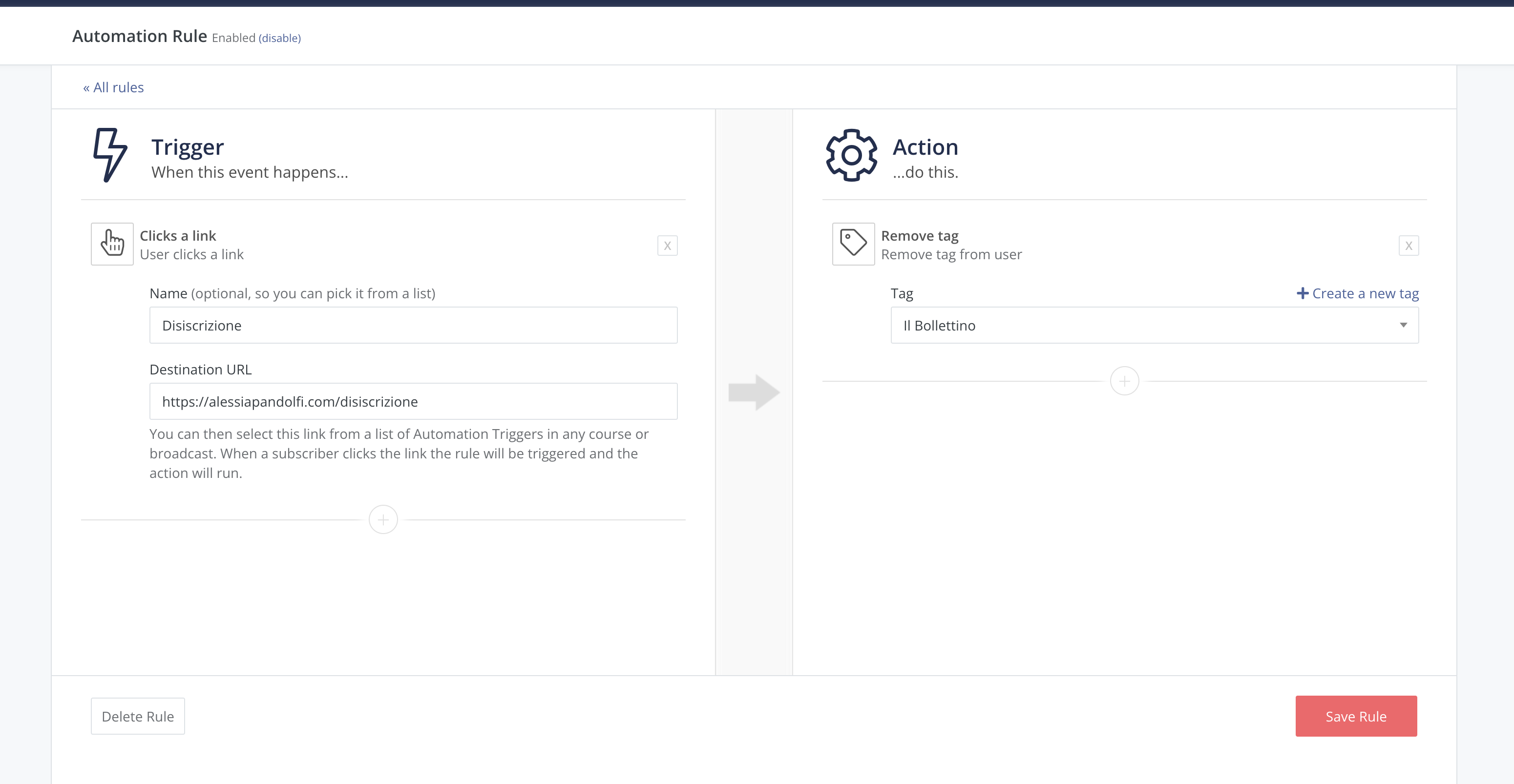Click the Remove tag label icon
The width and height of the screenshot is (1514, 784).
pos(853,244)
